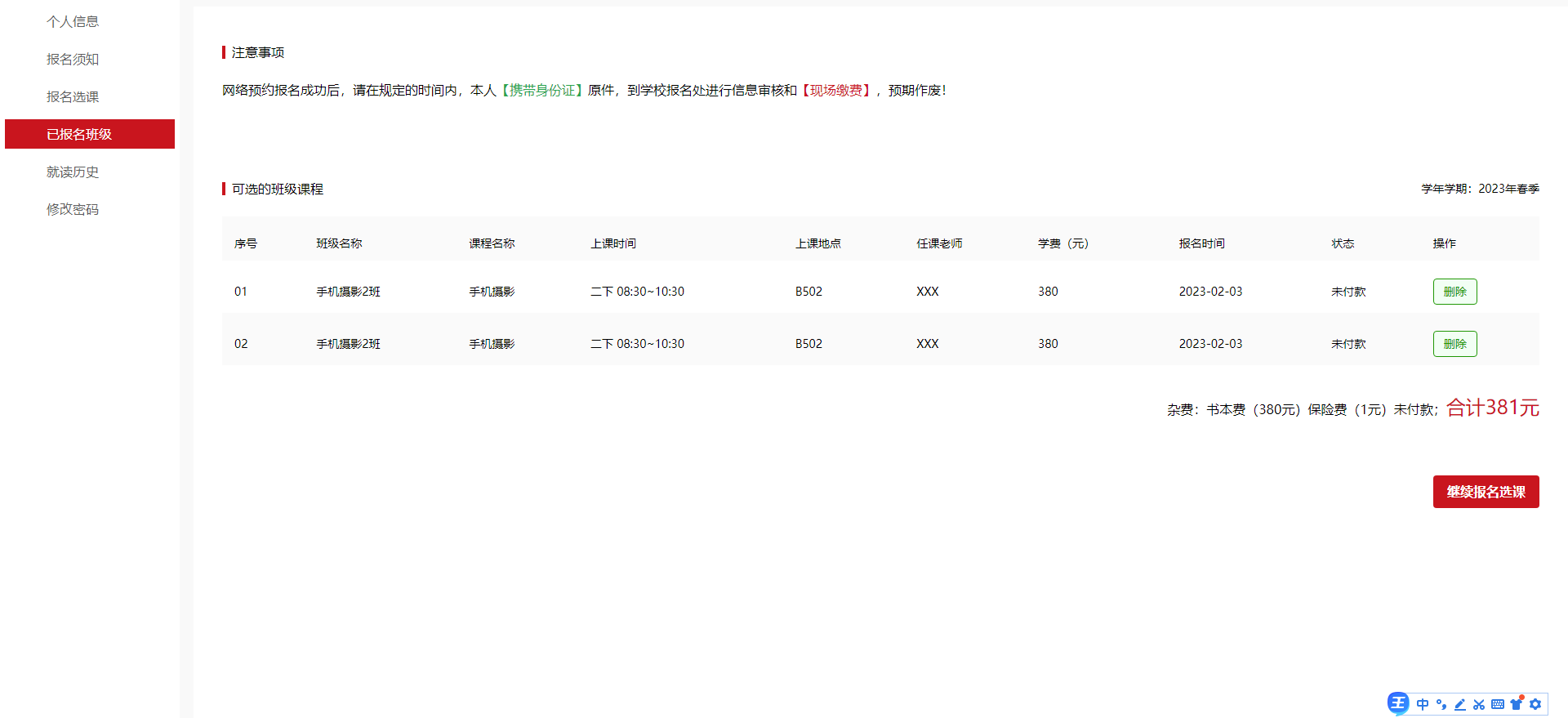
Task: Click the sequence number 02 cell
Action: pyautogui.click(x=241, y=344)
